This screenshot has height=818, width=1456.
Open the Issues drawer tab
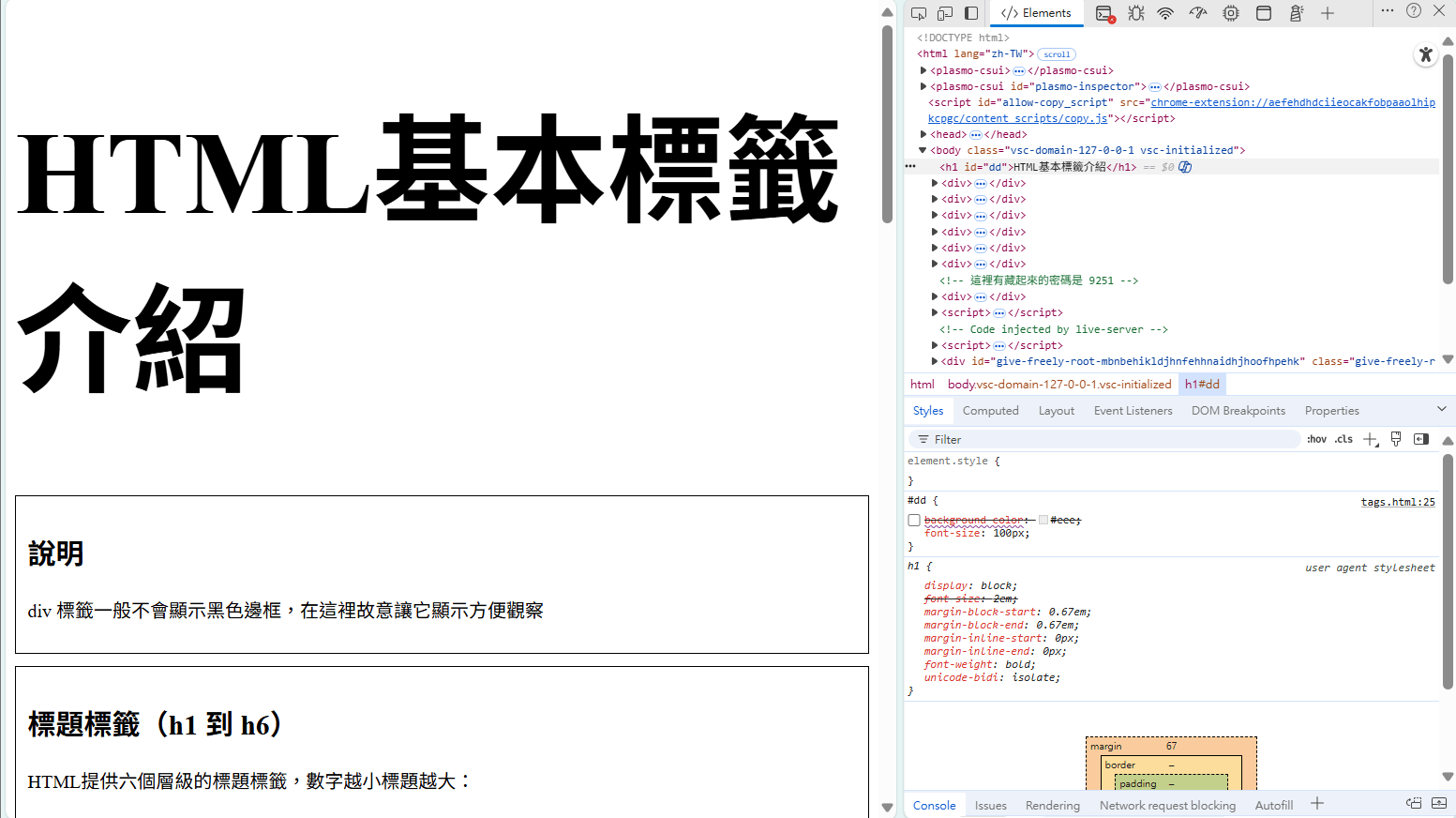(991, 805)
